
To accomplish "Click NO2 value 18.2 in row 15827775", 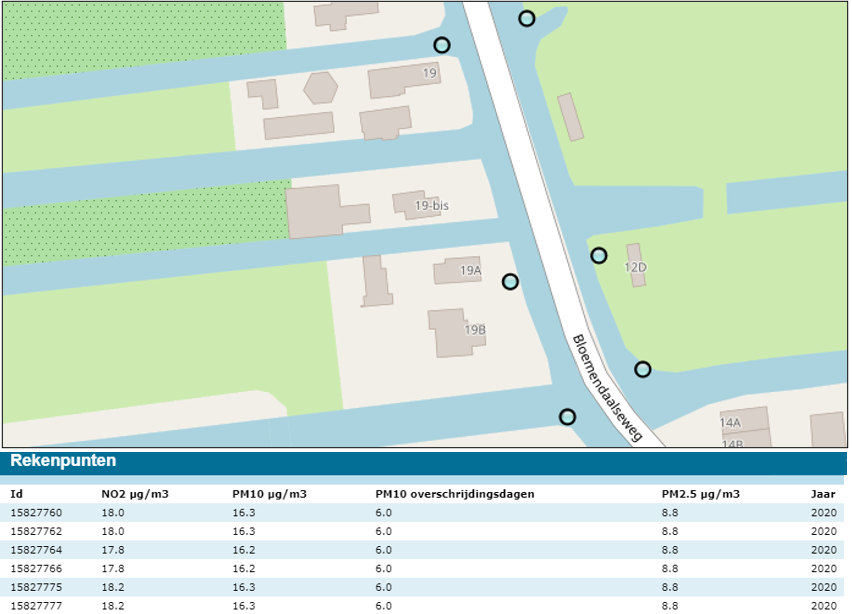I will click(x=112, y=587).
